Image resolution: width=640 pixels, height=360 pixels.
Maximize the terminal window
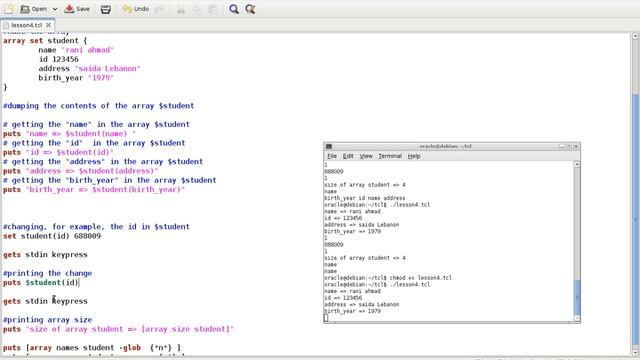click(569, 146)
